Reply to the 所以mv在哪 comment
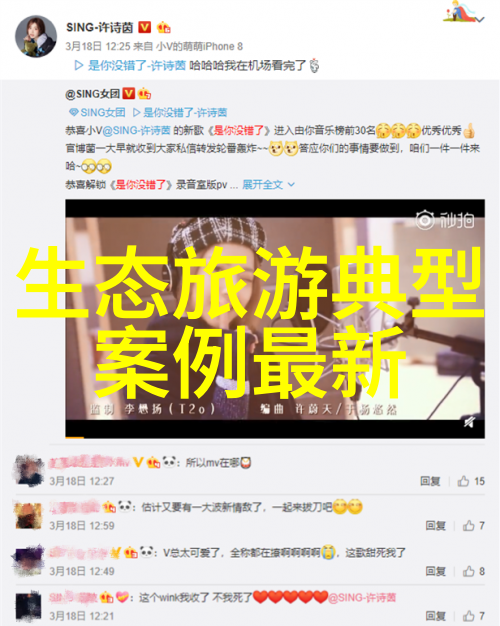 [x=430, y=481]
